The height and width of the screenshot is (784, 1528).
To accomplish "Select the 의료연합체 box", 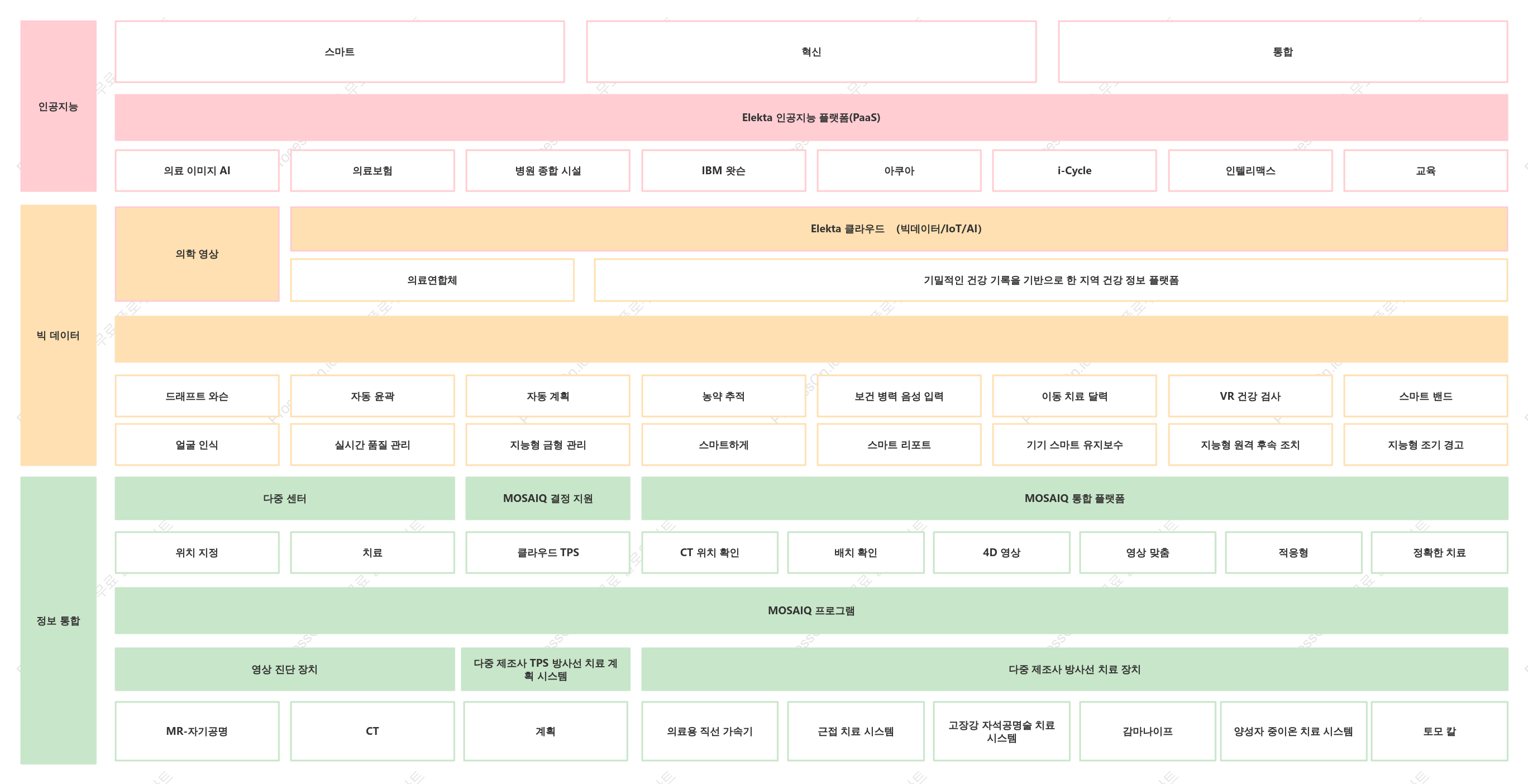I will click(432, 280).
